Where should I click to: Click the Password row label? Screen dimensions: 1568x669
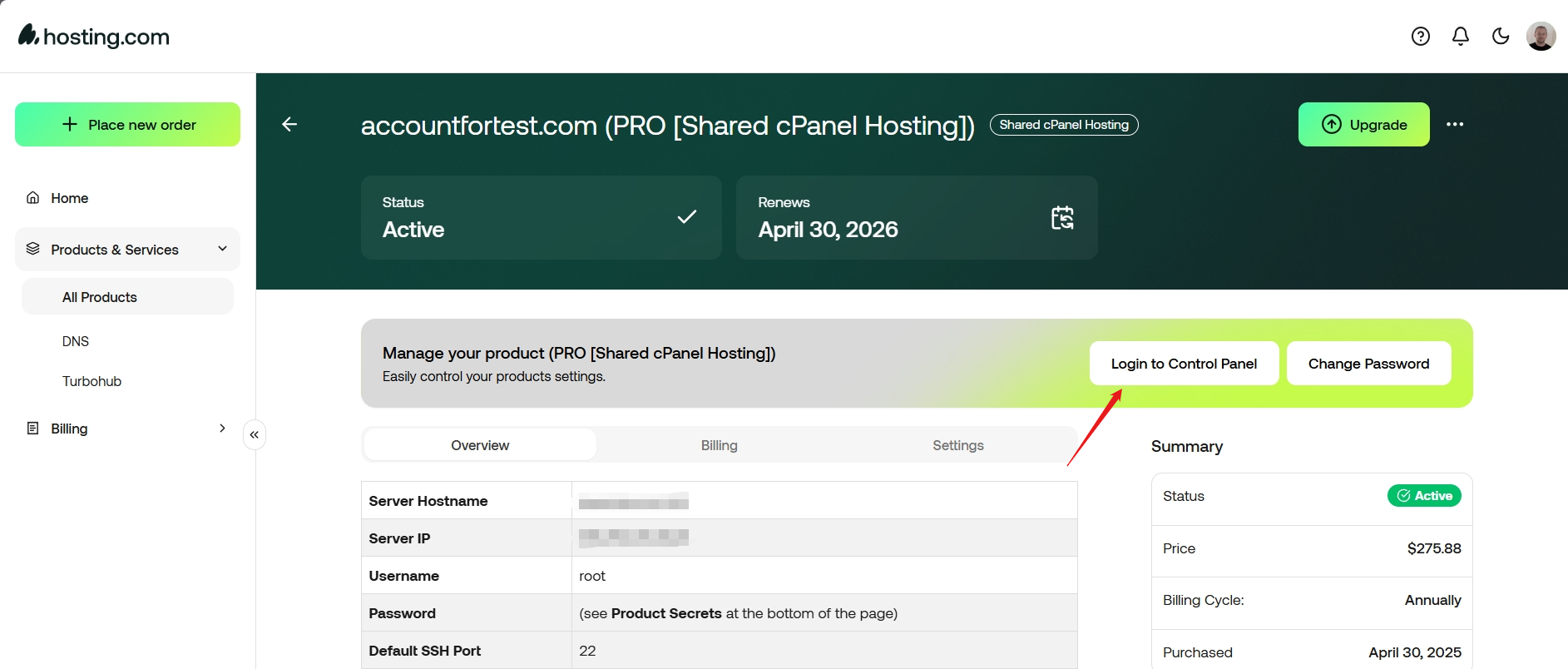[x=402, y=613]
